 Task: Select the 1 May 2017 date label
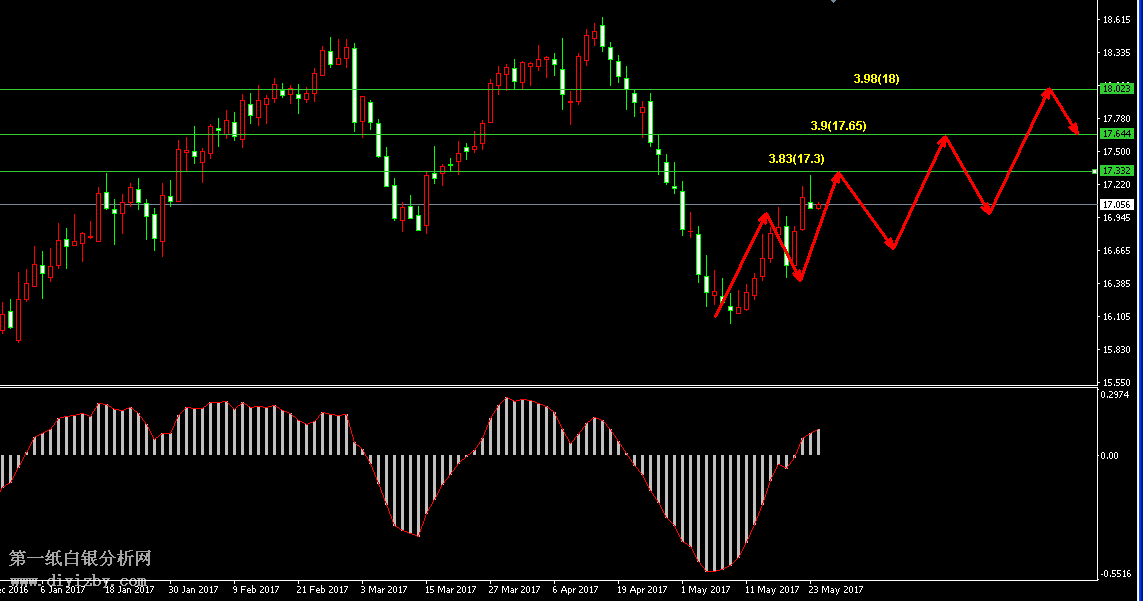click(x=705, y=590)
